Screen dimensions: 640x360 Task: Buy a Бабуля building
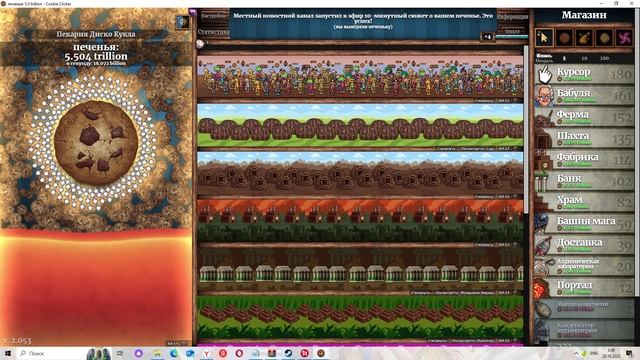[x=584, y=96]
